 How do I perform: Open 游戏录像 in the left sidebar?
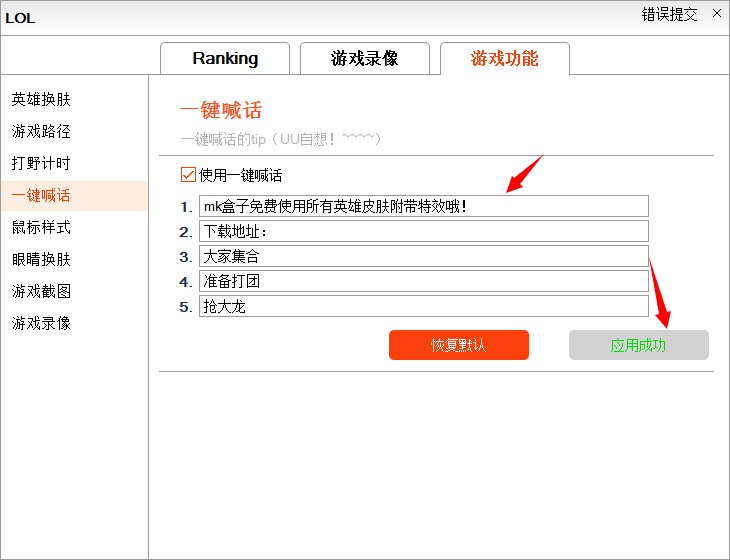tap(41, 324)
